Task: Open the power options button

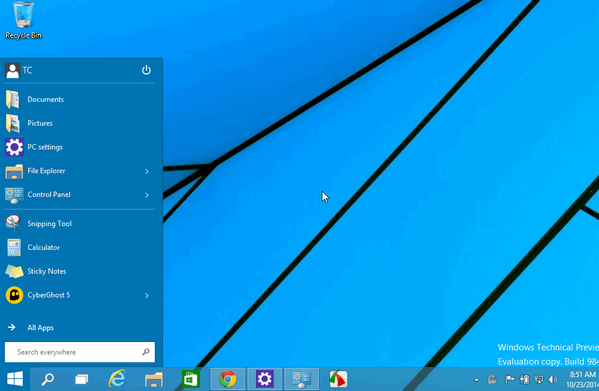Action: pyautogui.click(x=146, y=70)
